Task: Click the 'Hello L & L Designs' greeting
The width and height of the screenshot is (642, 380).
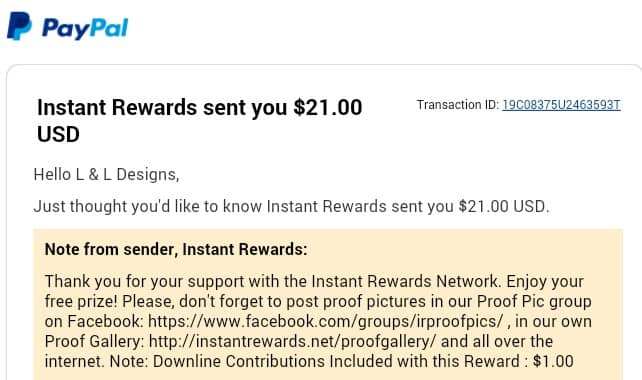Action: pos(106,174)
